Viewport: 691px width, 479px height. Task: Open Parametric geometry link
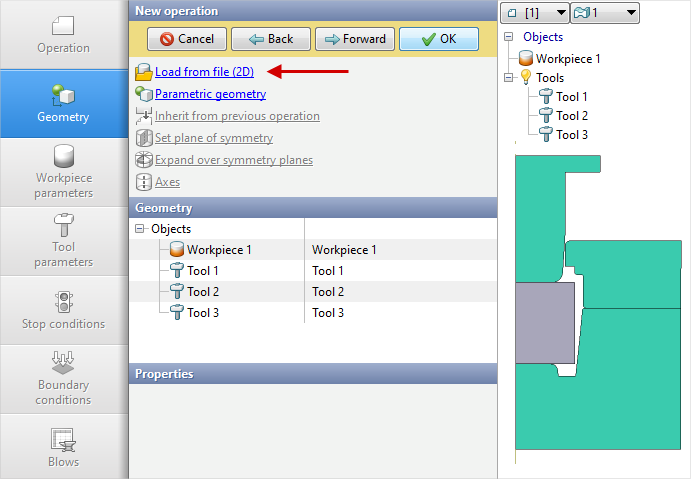[210, 94]
